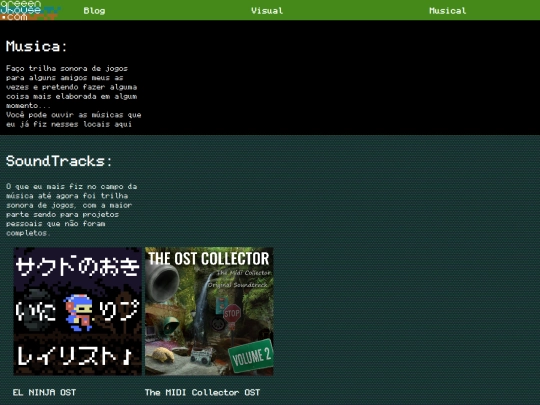Open the Blog navigation link
The image size is (540, 405).
click(x=94, y=11)
